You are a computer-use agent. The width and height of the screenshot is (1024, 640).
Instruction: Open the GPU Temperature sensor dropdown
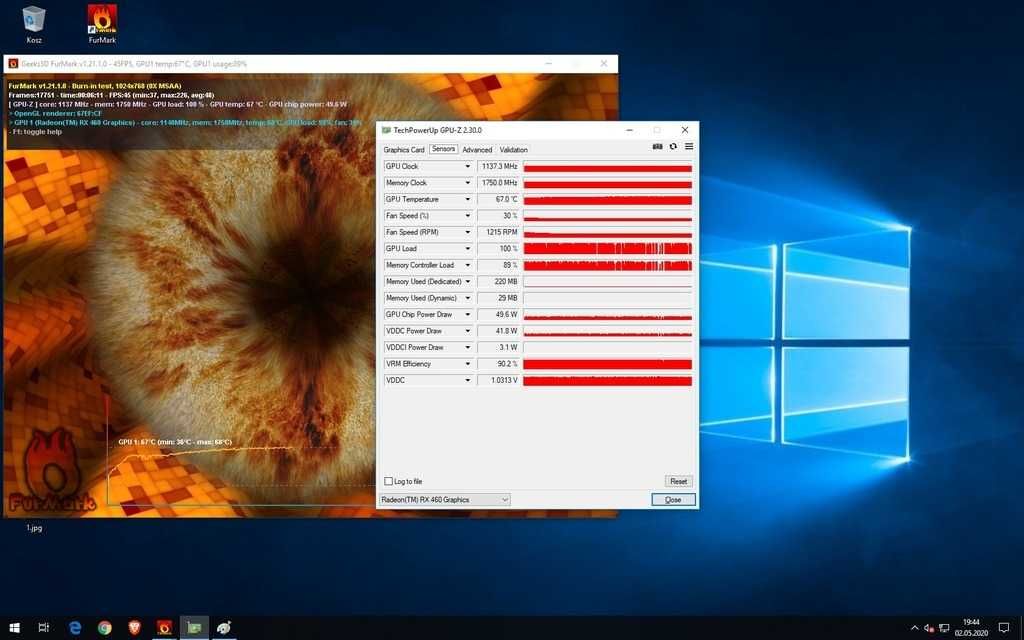click(468, 199)
